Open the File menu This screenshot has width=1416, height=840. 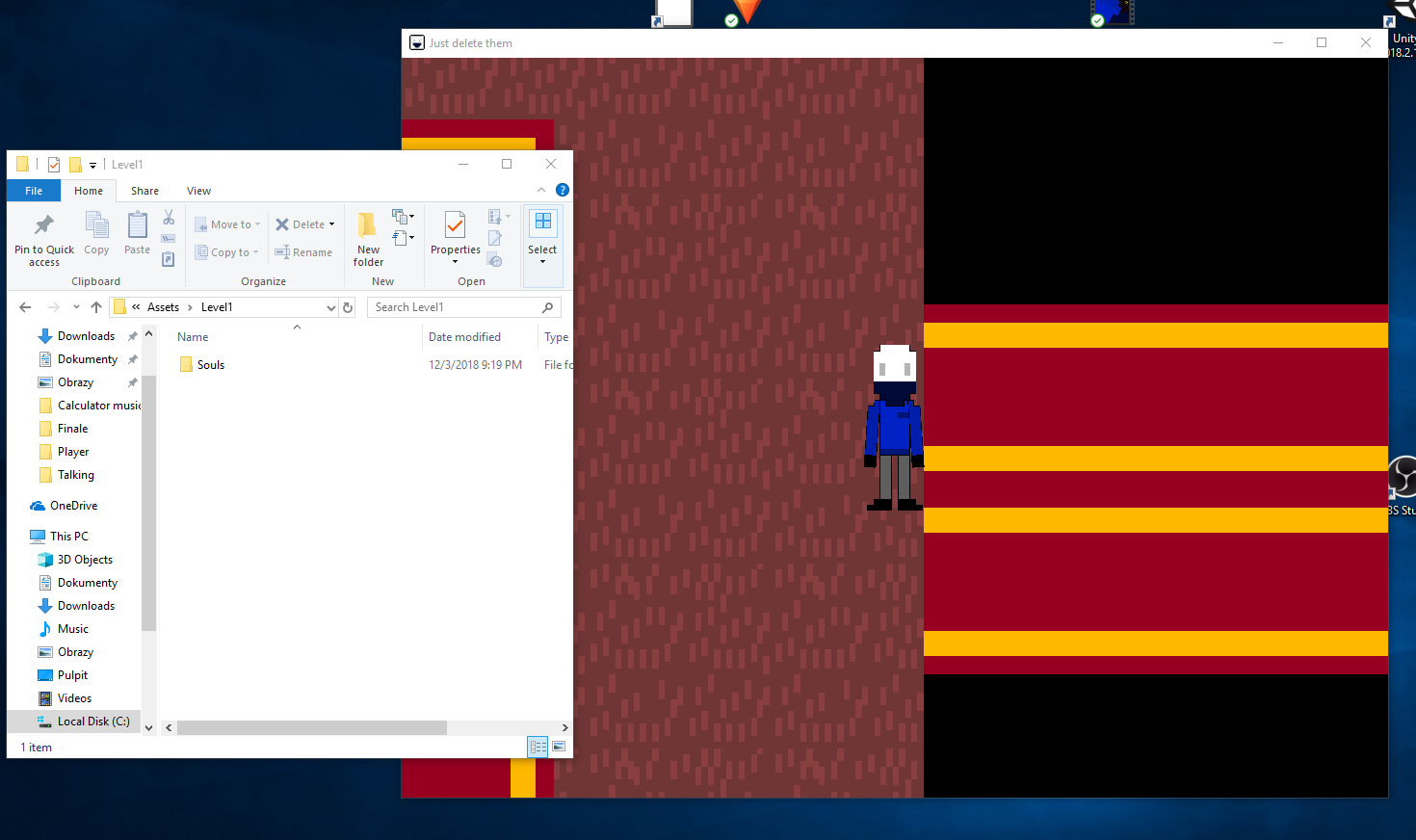click(34, 191)
